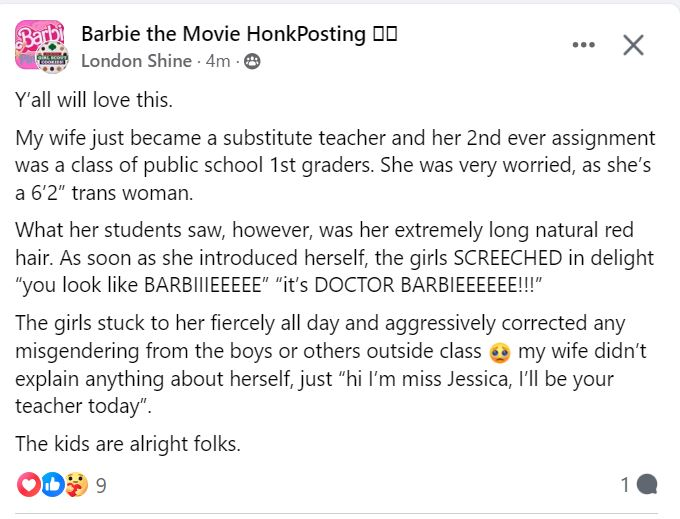680x519 pixels.
Task: Click the paragraph mentioning DOCTOR BARBIEEEEEE
Action: (x=334, y=258)
